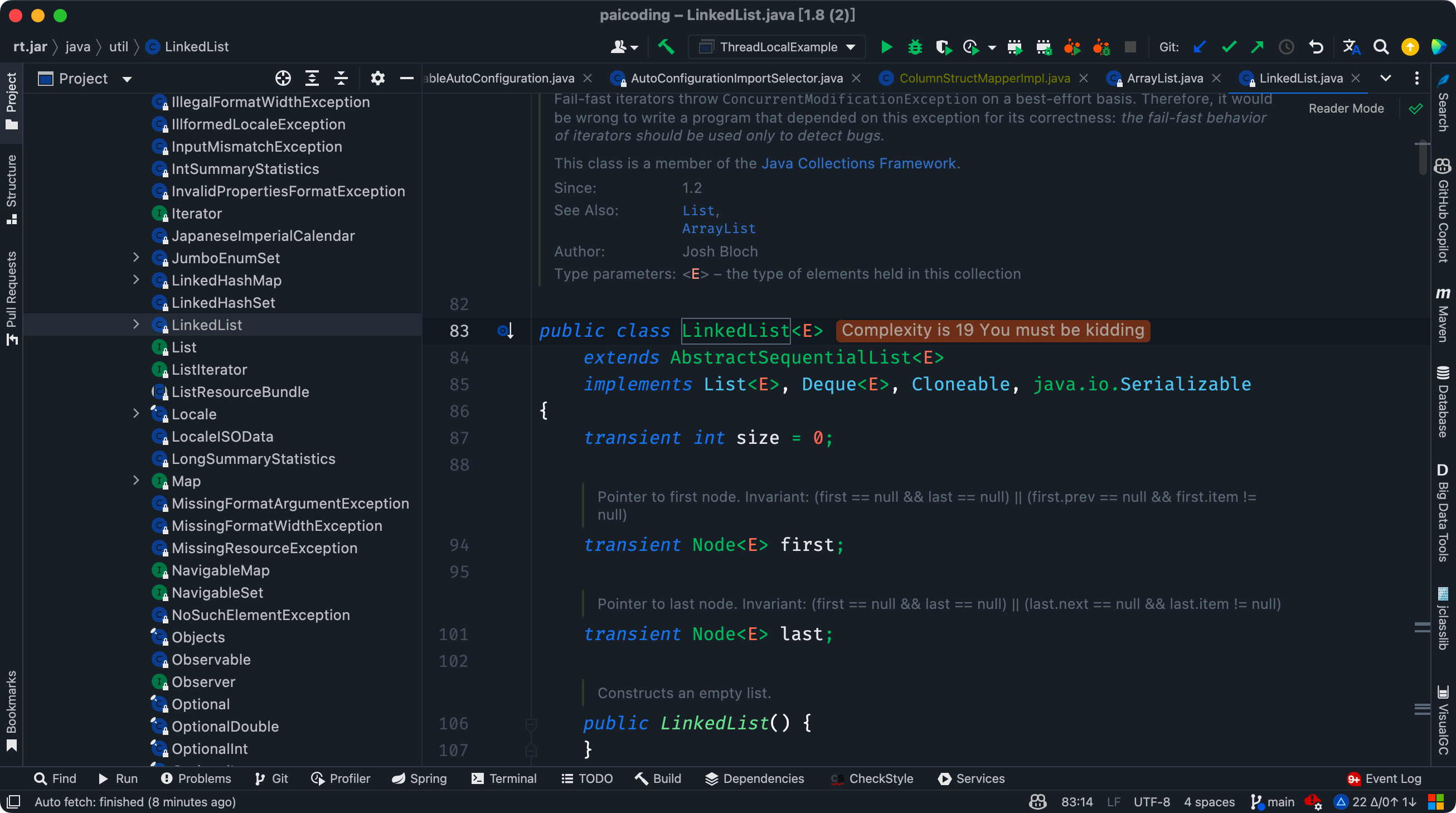The width and height of the screenshot is (1456, 813).
Task: Open the Java Collections Framework link
Action: pos(858,163)
